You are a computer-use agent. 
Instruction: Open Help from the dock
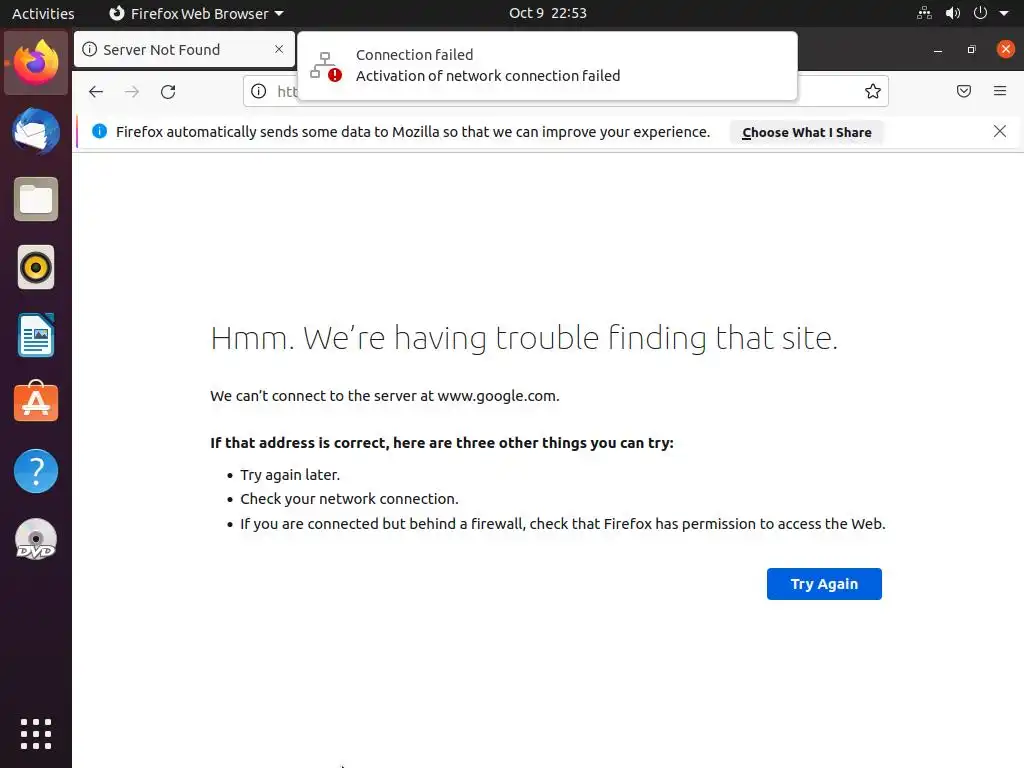tap(36, 471)
